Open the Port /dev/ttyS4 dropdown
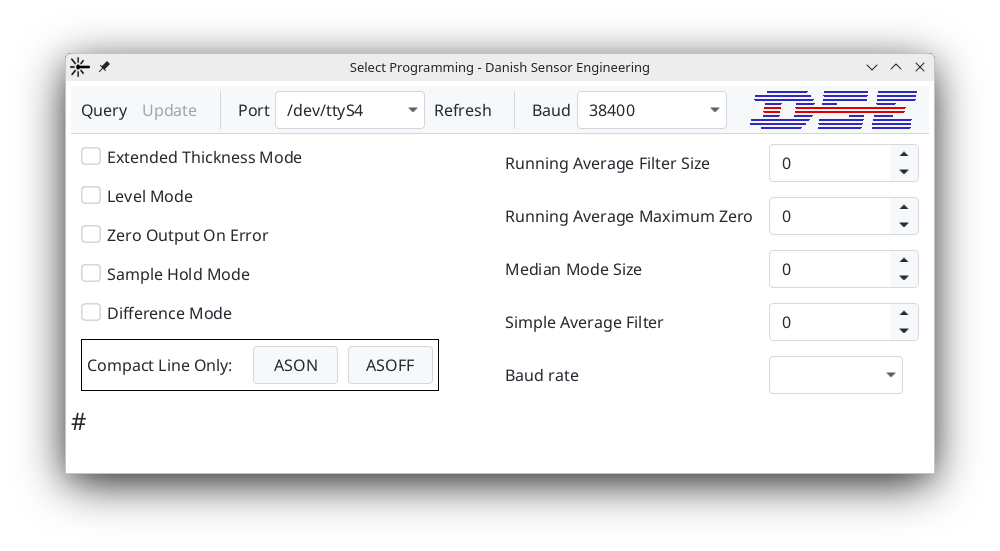This screenshot has width=1000, height=551. pos(350,110)
